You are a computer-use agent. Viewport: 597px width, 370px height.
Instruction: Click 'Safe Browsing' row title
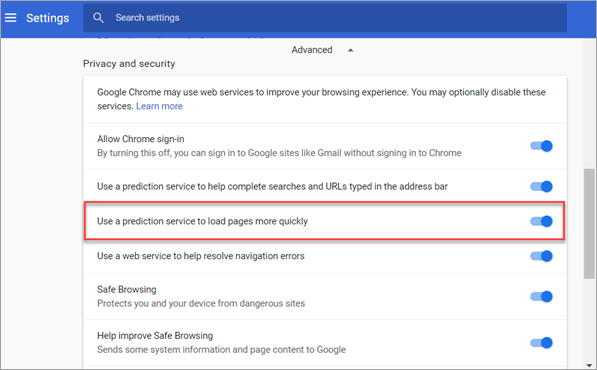coord(126,289)
